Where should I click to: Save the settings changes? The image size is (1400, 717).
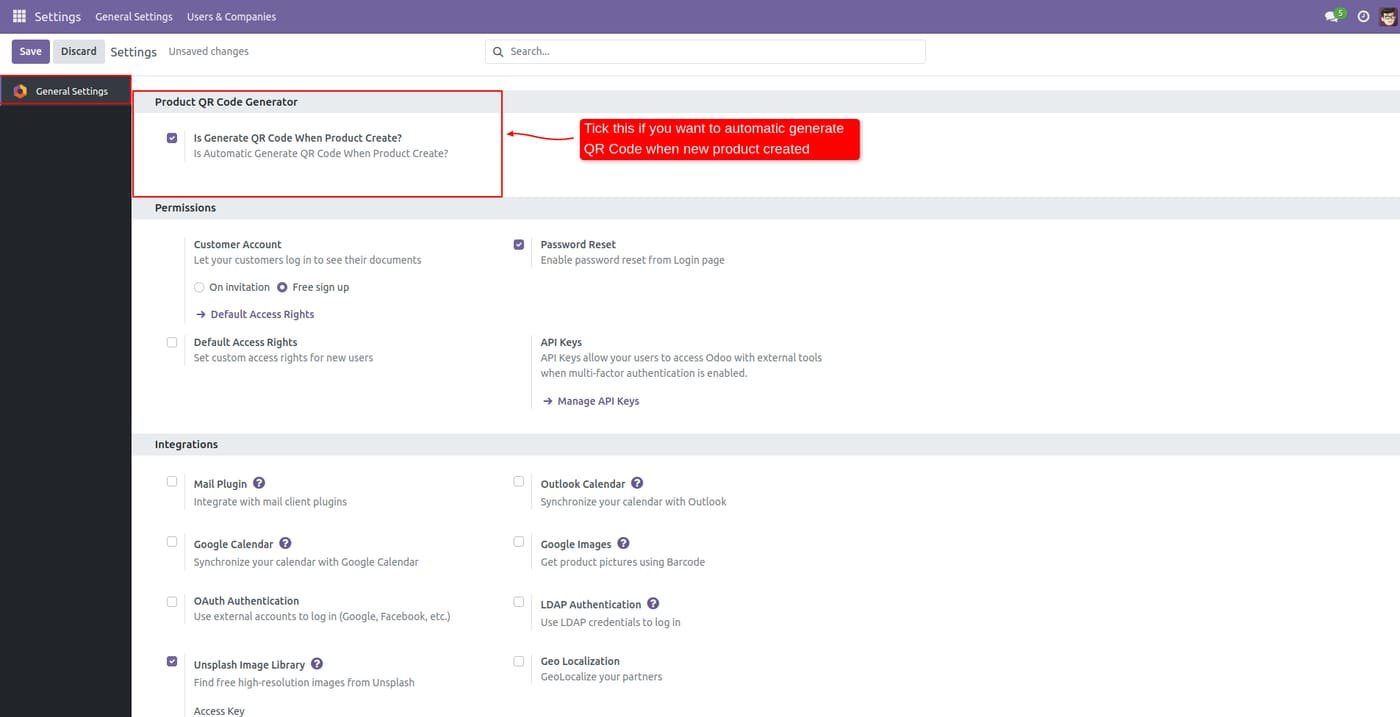[31, 51]
